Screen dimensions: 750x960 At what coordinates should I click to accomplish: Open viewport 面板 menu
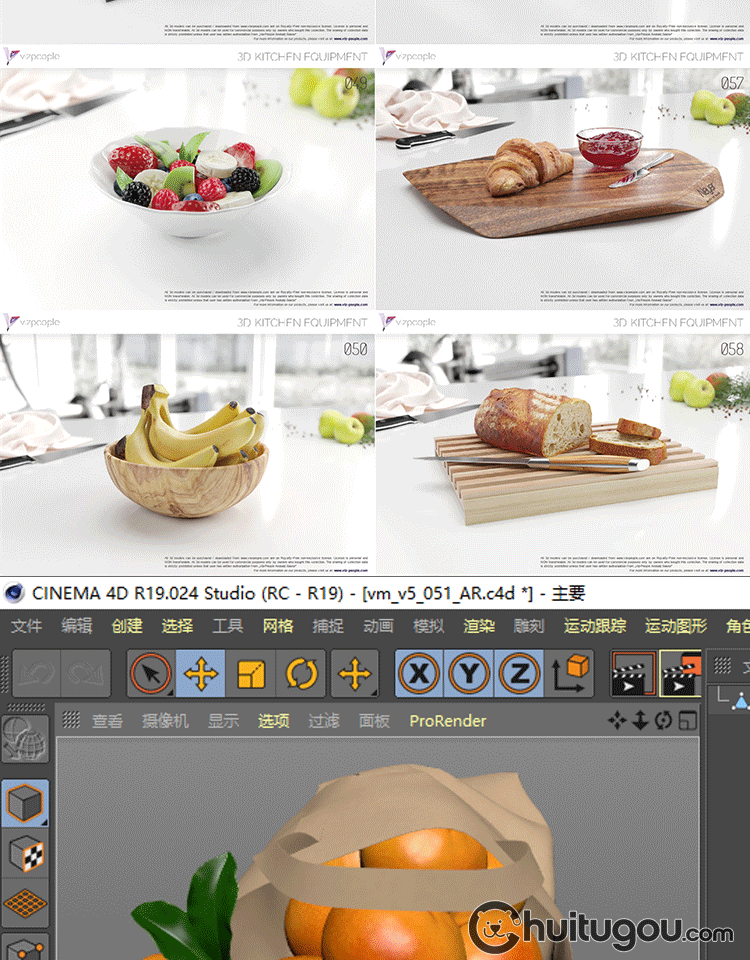(373, 721)
